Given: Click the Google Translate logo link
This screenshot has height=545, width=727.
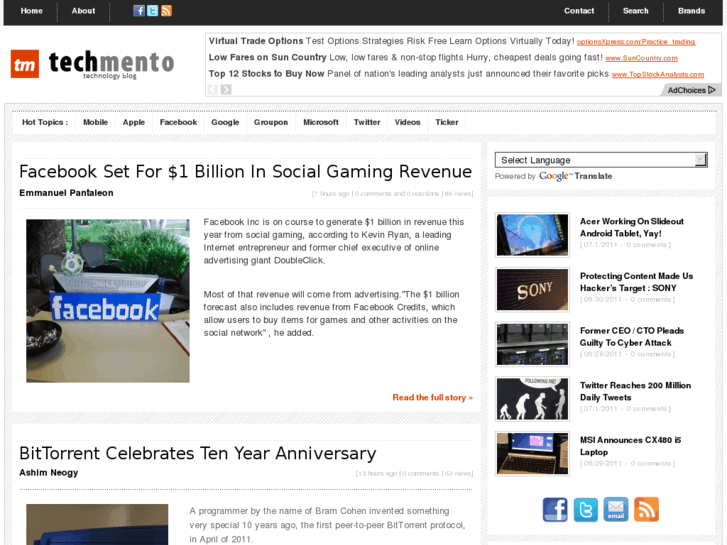Looking at the screenshot, I should coord(575,176).
